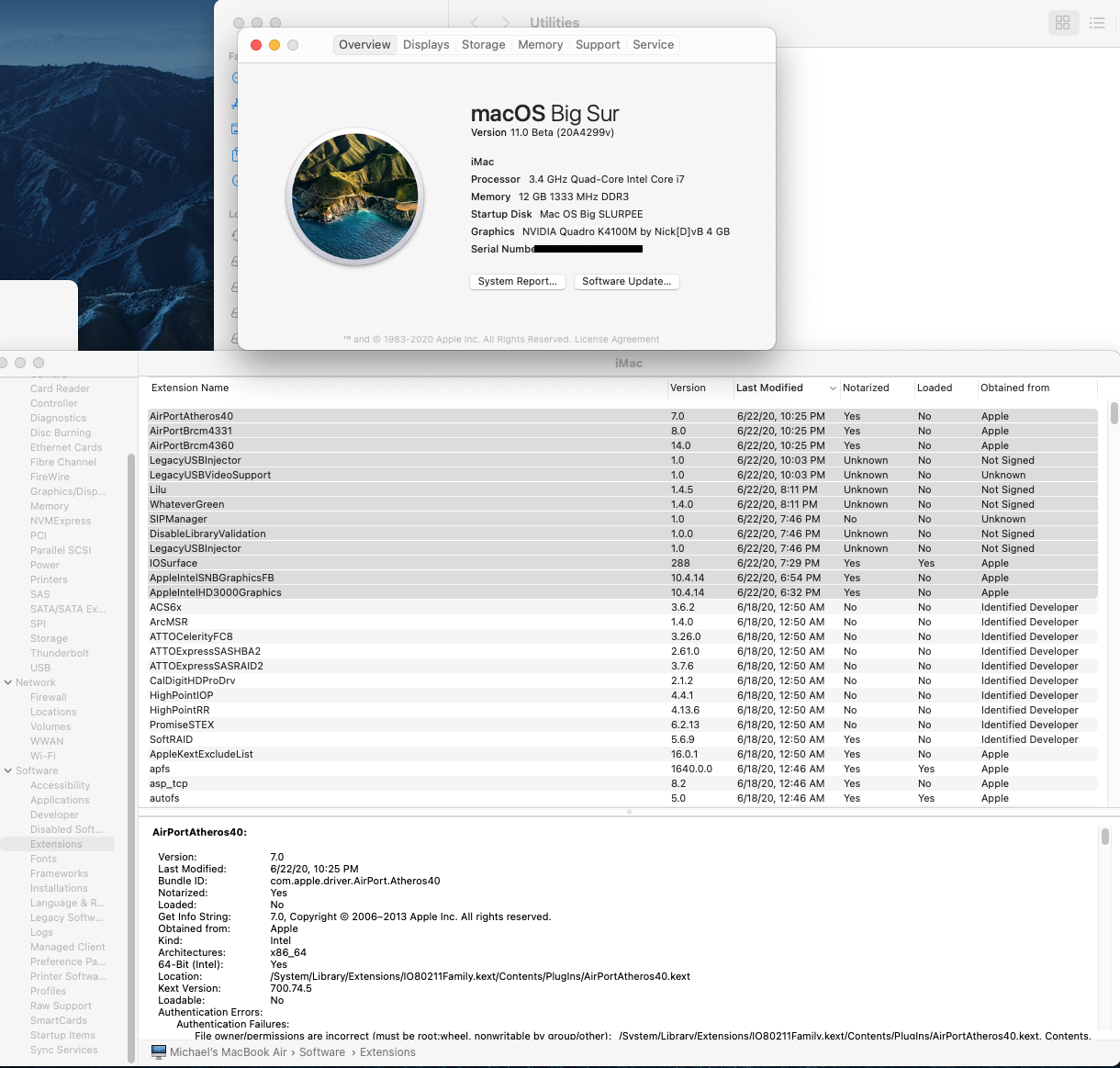Open the License Agreement link
The width and height of the screenshot is (1120, 1068).
[x=617, y=339]
